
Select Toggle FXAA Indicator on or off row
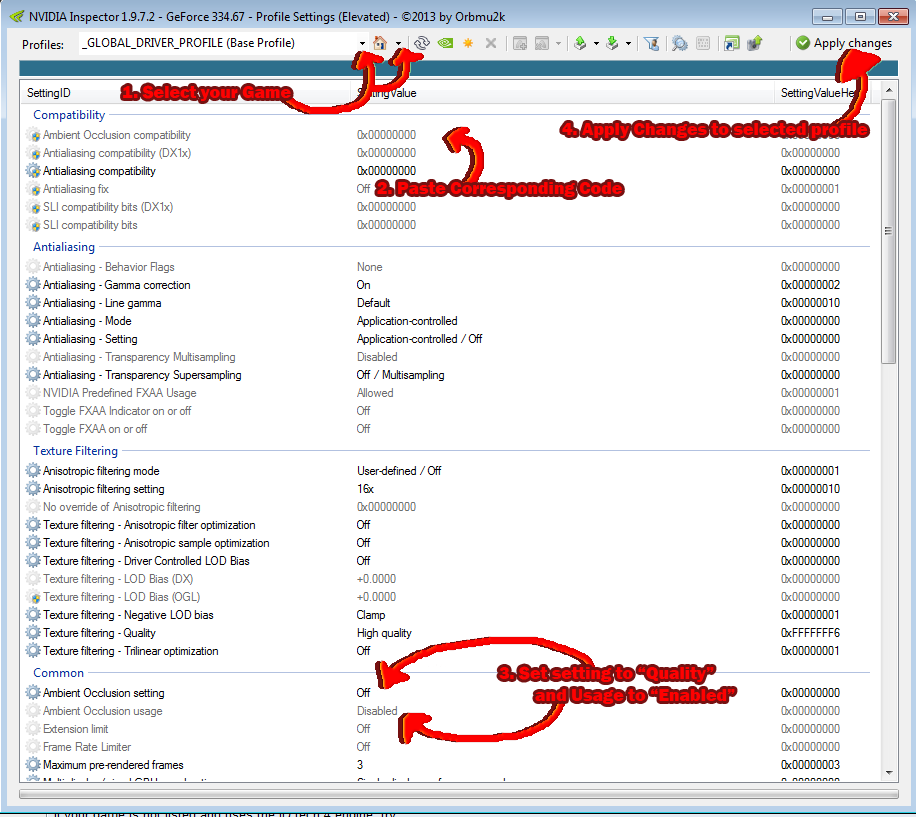point(117,411)
